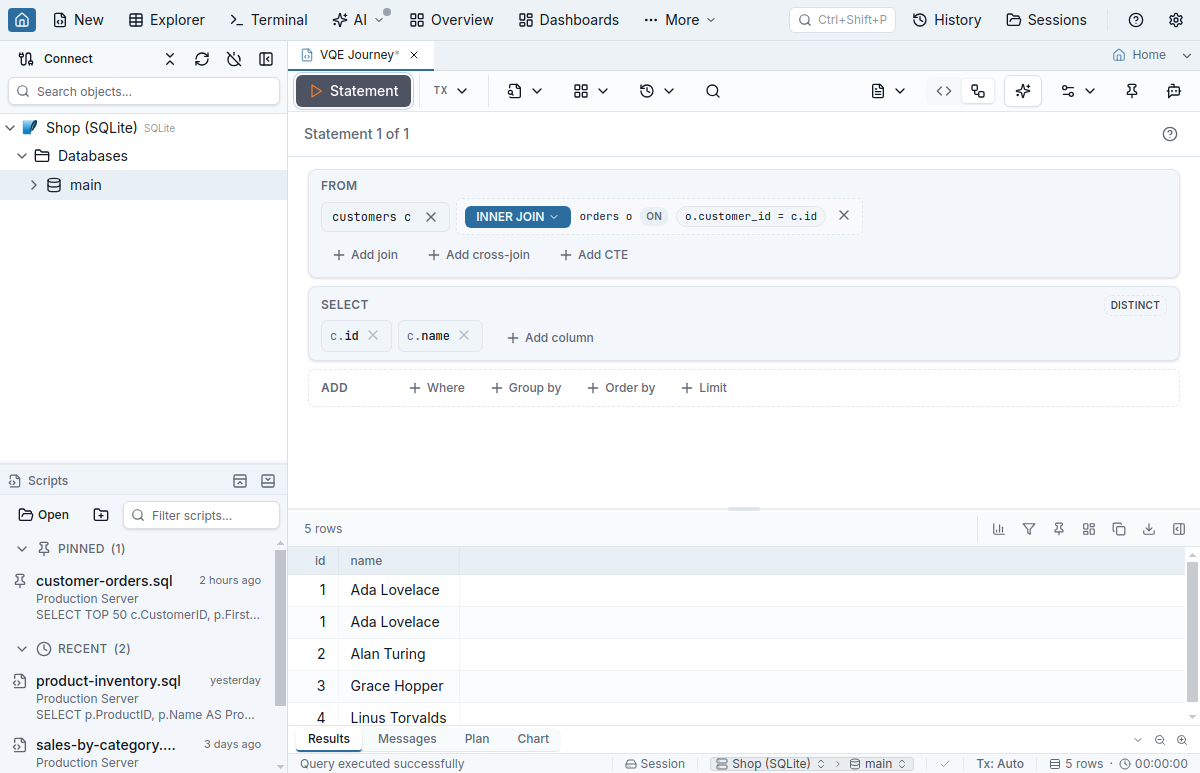Image resolution: width=1200 pixels, height=773 pixels.
Task: Collapse the PINNED scripts section
Action: point(22,549)
